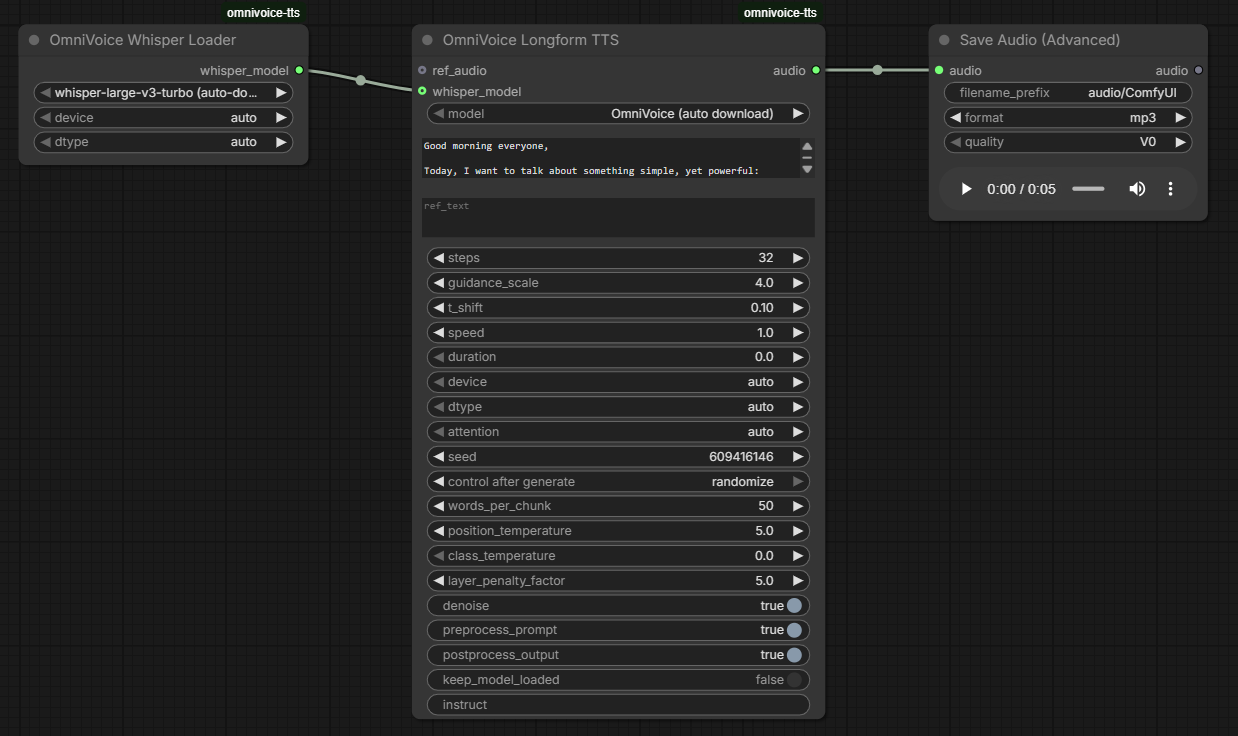Toggle preprocess_prompt switch
The image size is (1238, 736).
pos(794,630)
